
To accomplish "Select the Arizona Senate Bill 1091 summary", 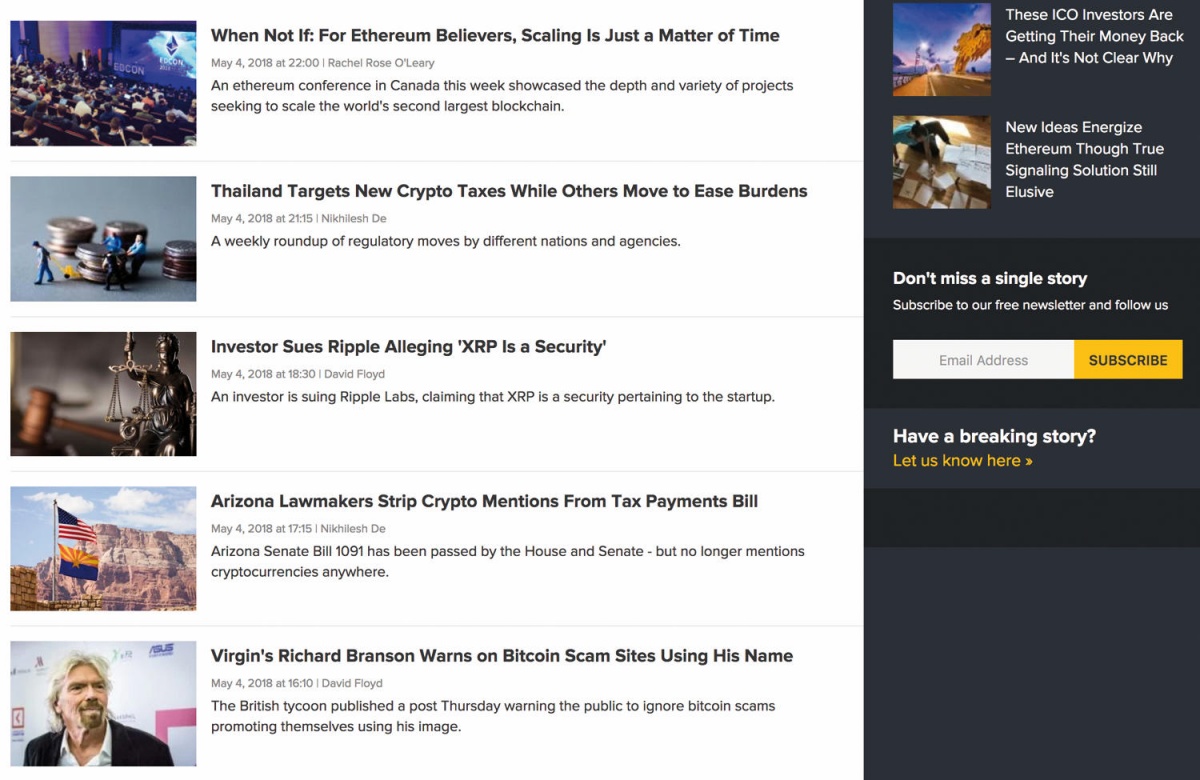I will click(508, 561).
